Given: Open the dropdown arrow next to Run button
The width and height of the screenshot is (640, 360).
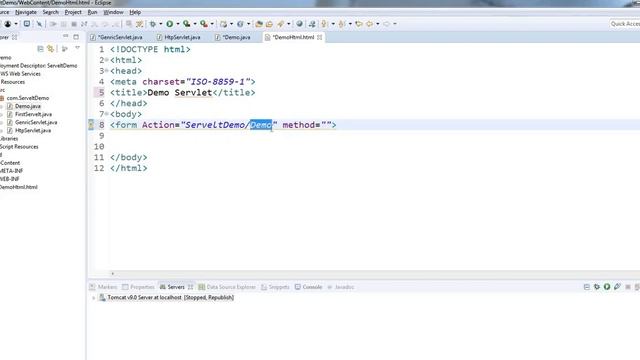Looking at the screenshot, I should (178, 24).
